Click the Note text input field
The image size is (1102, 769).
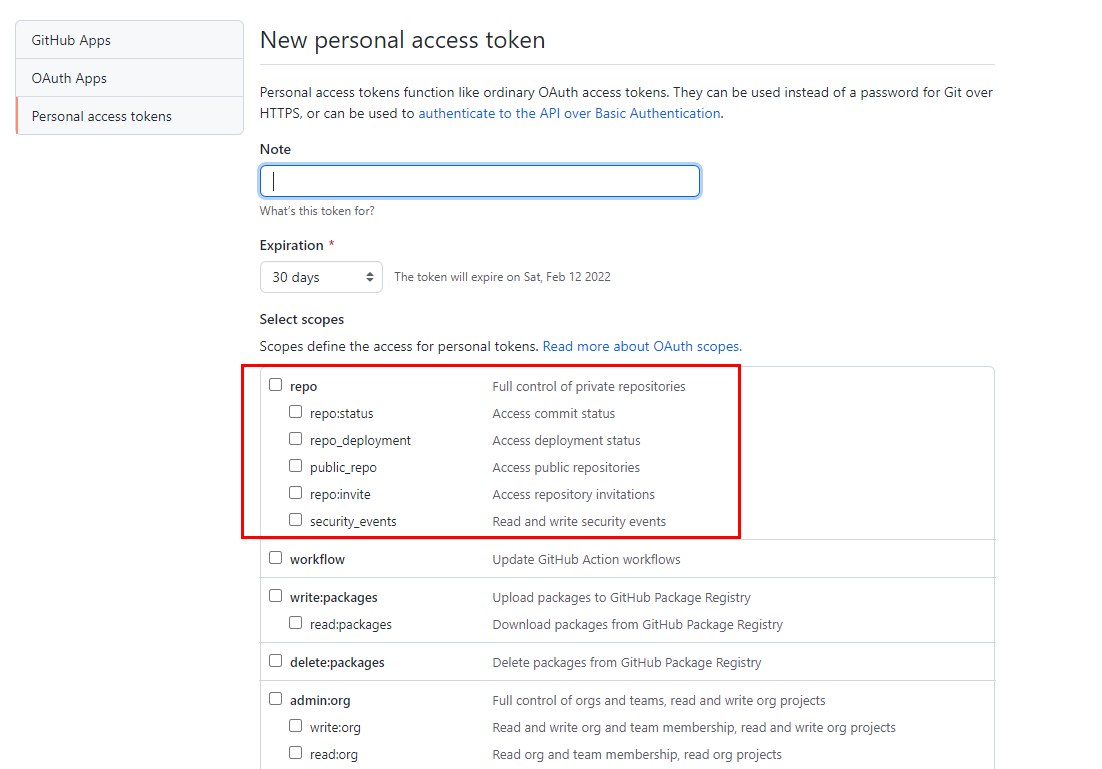pos(480,181)
